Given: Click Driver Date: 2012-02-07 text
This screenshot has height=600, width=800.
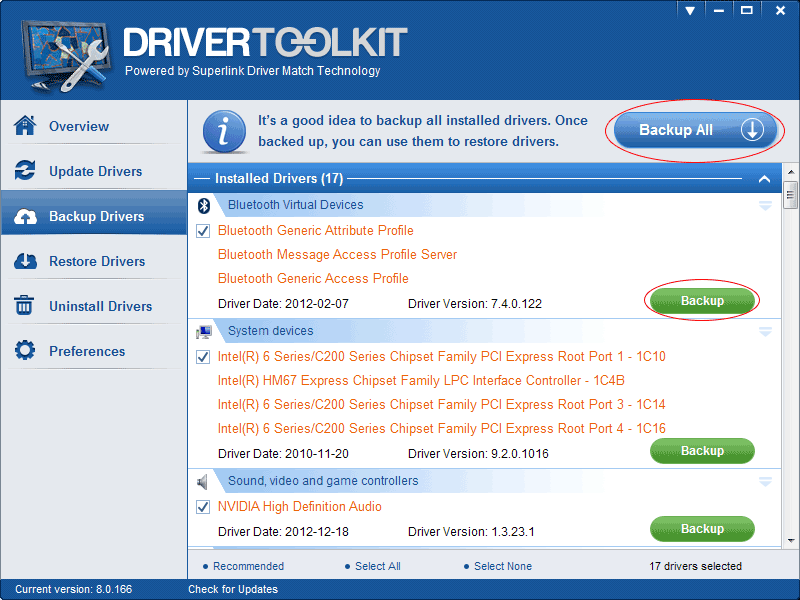Looking at the screenshot, I should 283,304.
